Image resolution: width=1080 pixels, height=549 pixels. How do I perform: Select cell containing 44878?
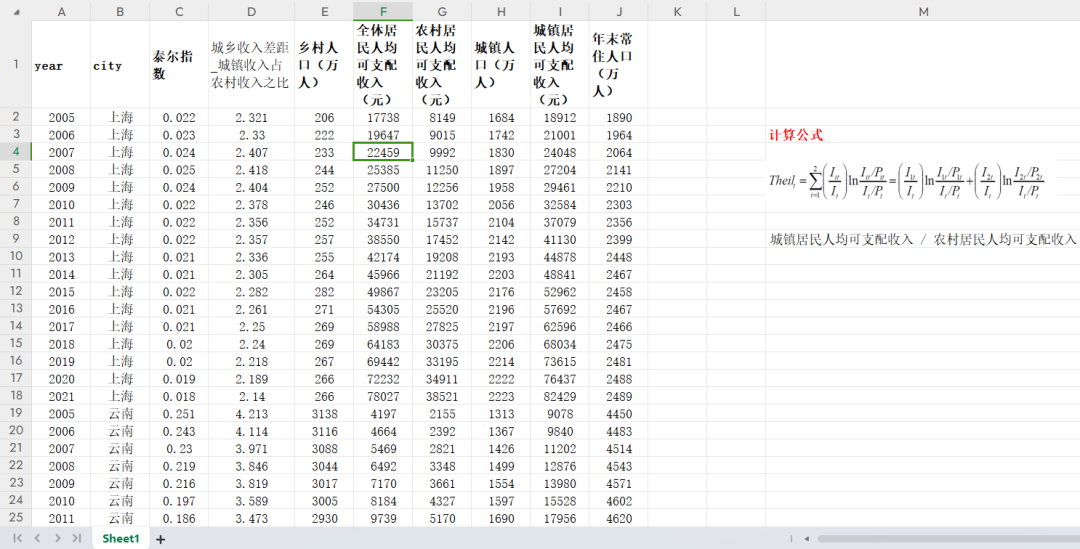(560, 256)
